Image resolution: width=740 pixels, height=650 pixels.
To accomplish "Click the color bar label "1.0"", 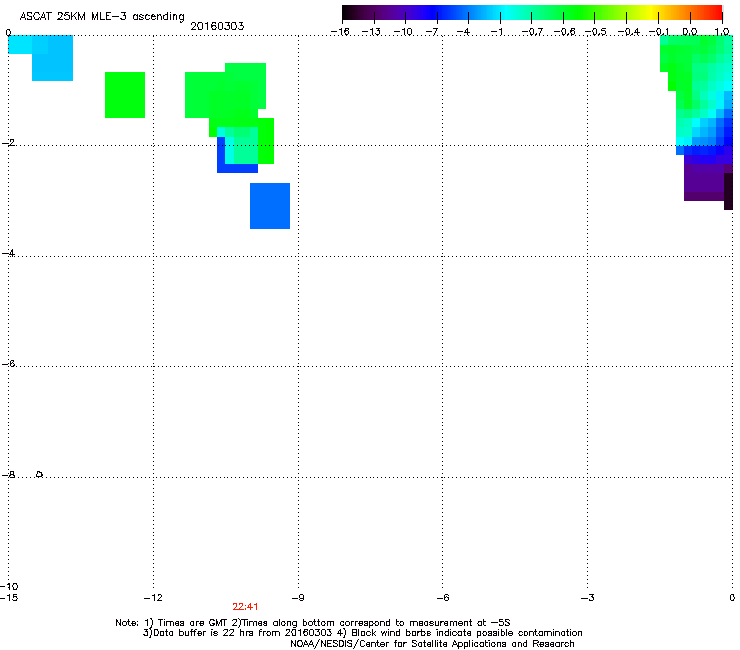I will pyautogui.click(x=722, y=32).
